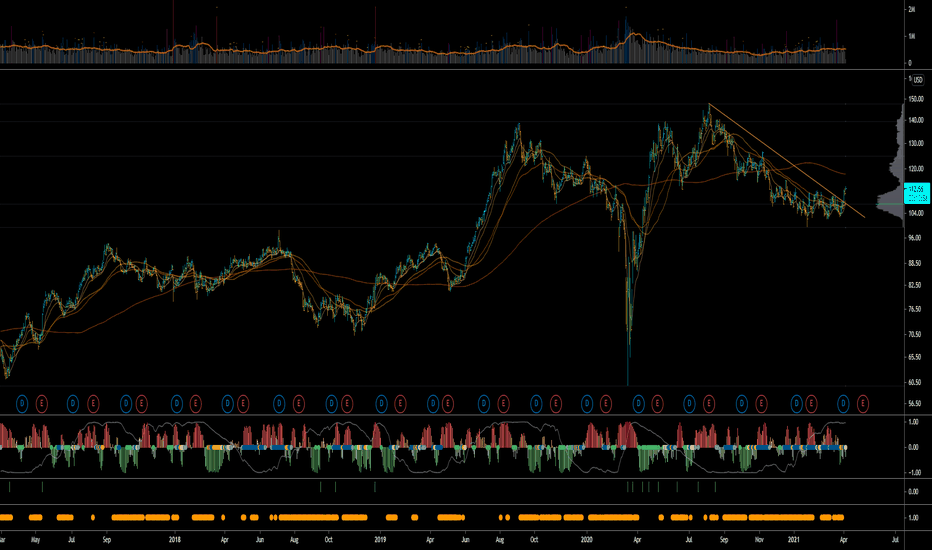Click the 88.50 price axis label

915,263
